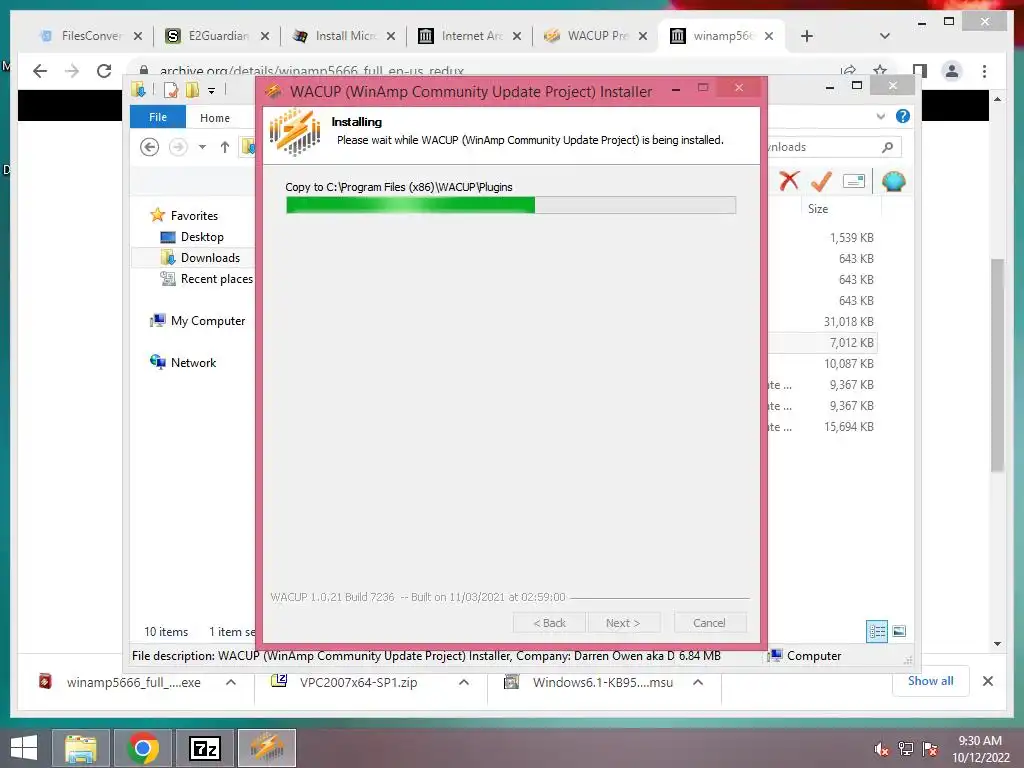Open Explorer recent locations dropdown arrow
Image resolution: width=1024 pixels, height=768 pixels.
202,147
